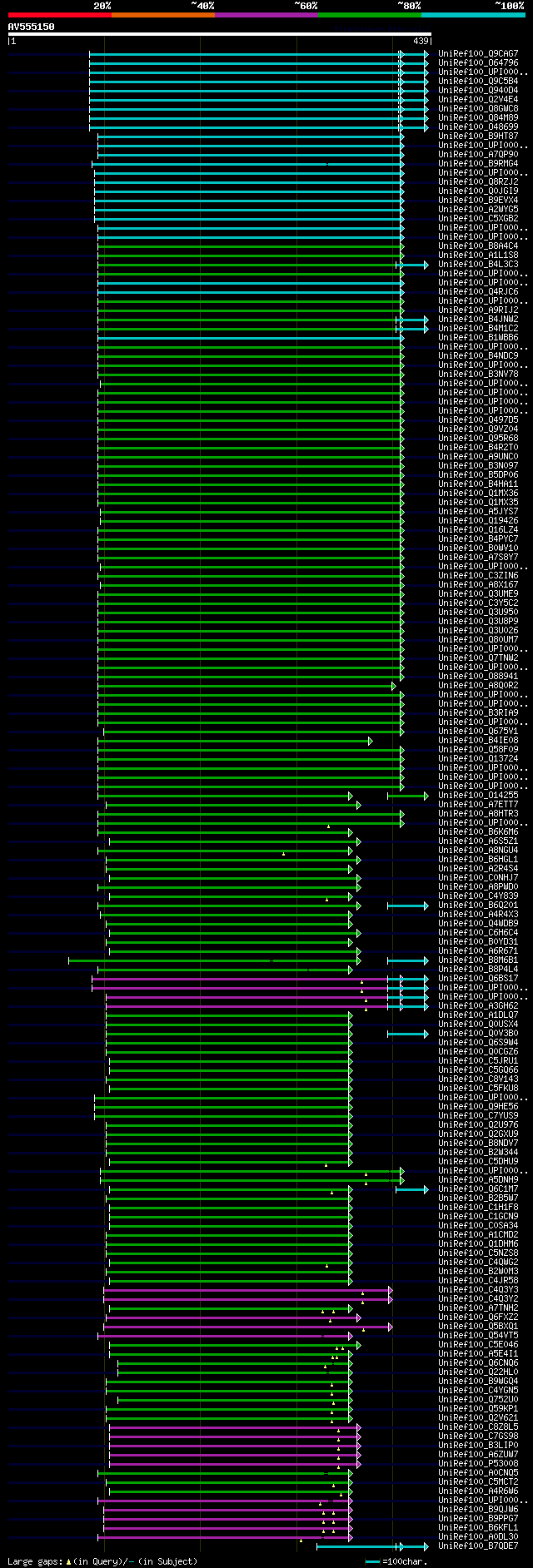
Task: Click hit label UniRef100_Q0V3B0
Action: (478, 1034)
